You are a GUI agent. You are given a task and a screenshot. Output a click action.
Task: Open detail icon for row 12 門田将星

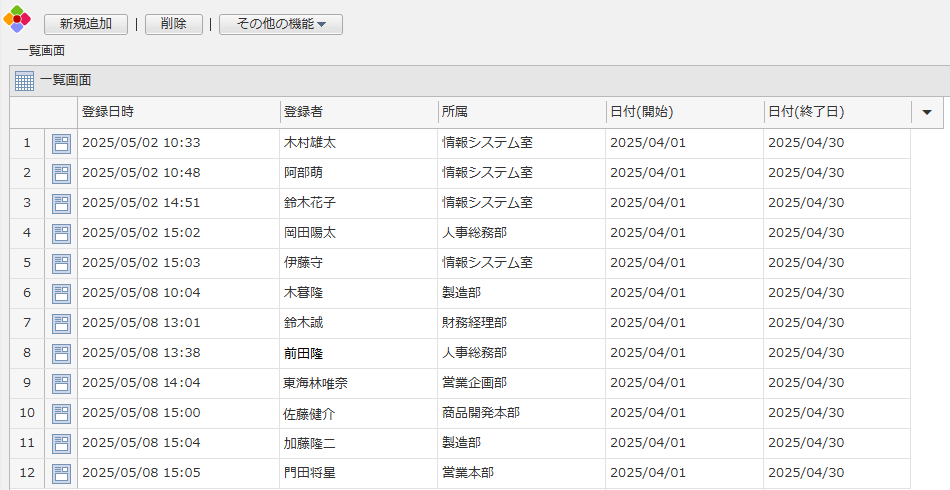coord(61,473)
